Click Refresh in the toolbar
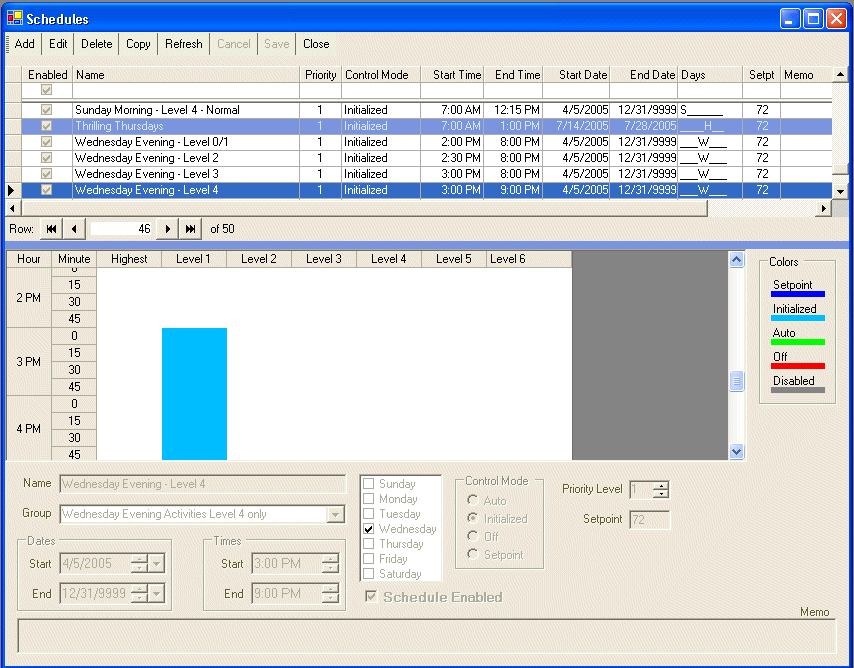 184,44
